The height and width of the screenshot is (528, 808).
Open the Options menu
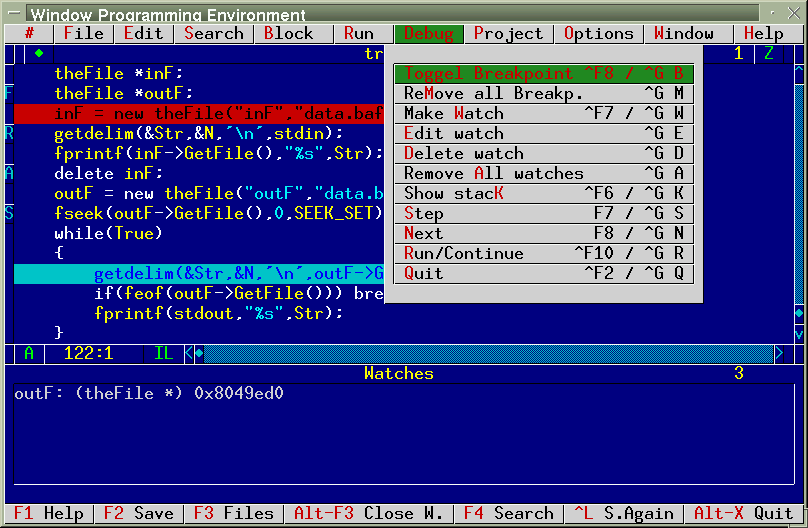tap(598, 33)
